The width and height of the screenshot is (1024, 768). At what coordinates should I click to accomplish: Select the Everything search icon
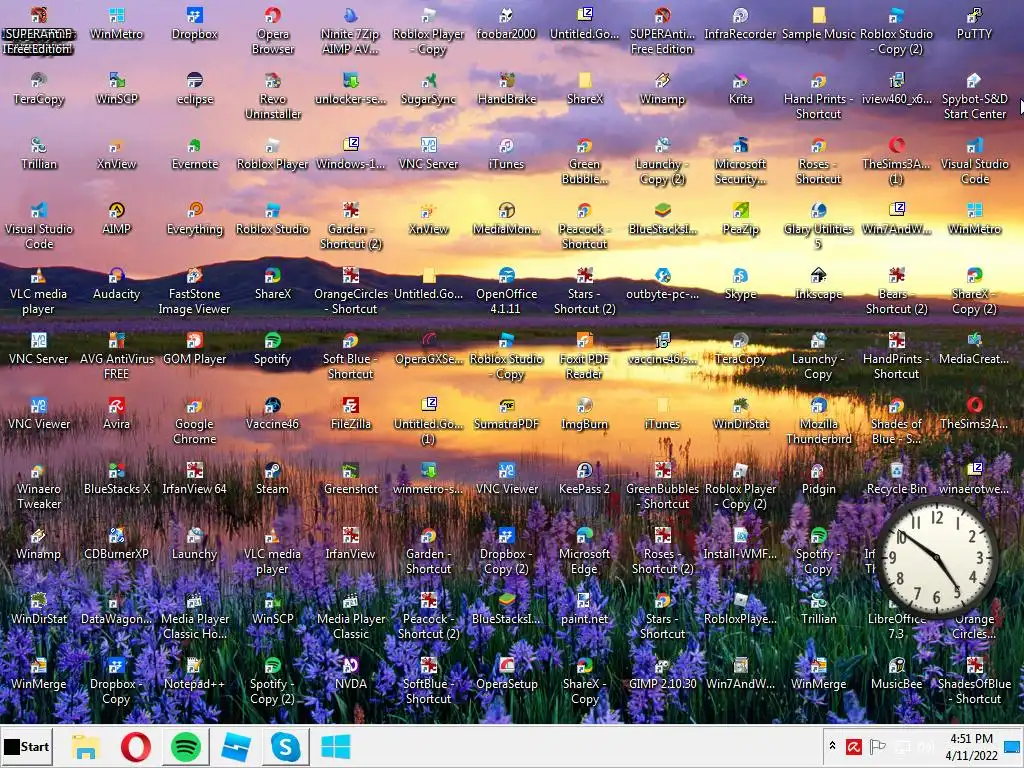(x=195, y=219)
